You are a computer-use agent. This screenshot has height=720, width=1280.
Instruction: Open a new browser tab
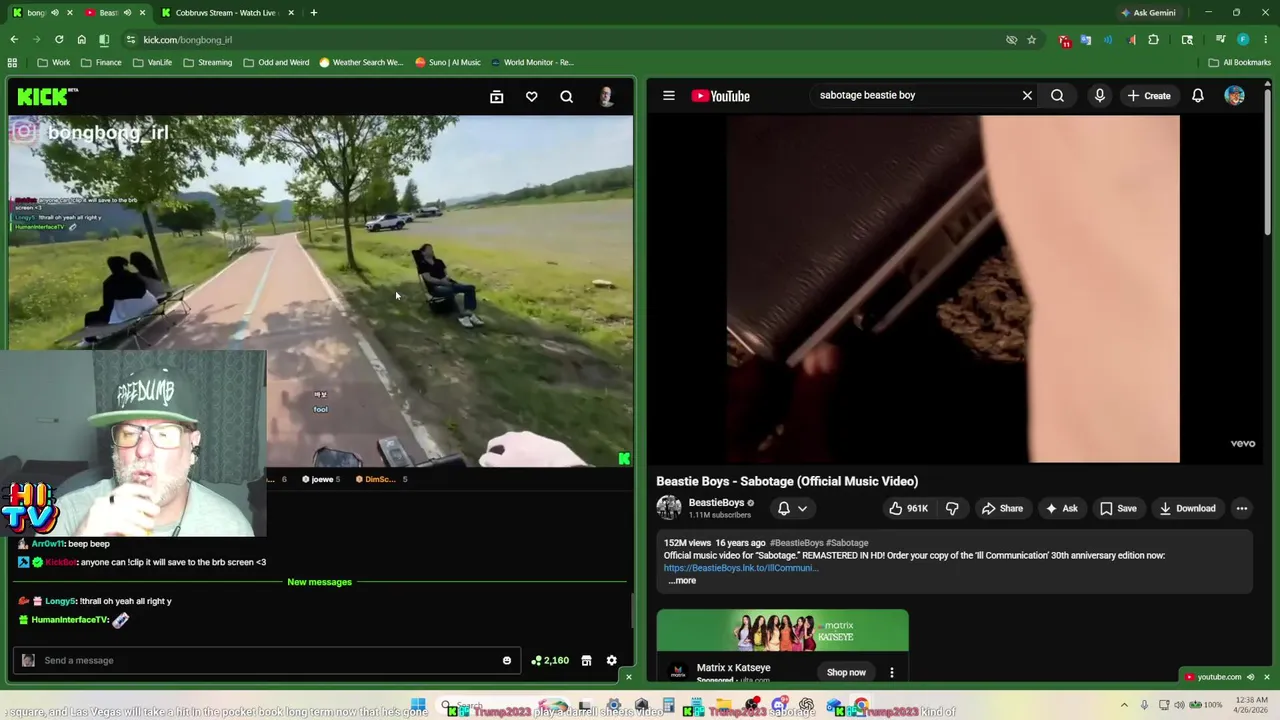314,13
